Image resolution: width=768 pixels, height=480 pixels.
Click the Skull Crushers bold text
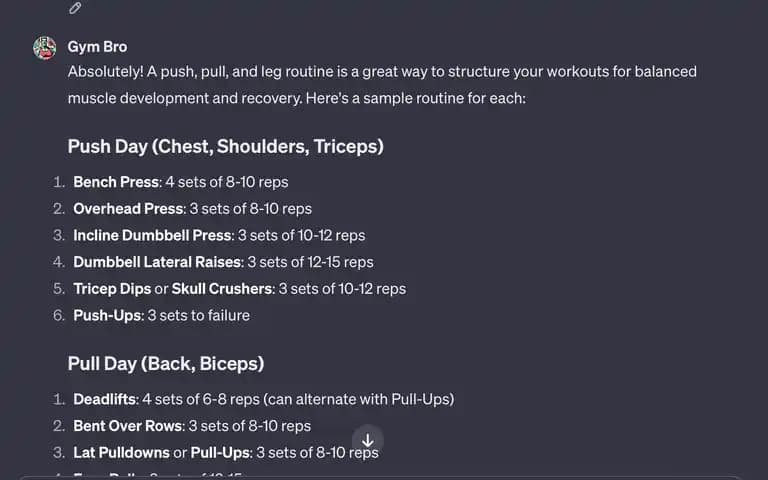tap(222, 288)
